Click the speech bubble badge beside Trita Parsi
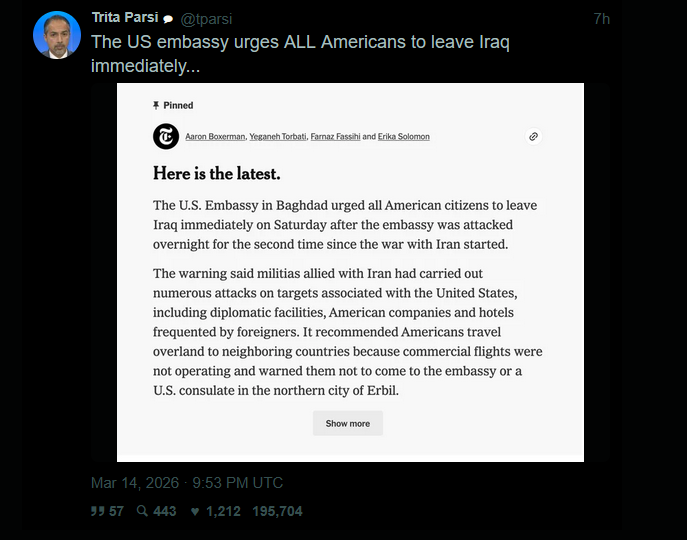Screen dimensions: 687x540 [168, 19]
